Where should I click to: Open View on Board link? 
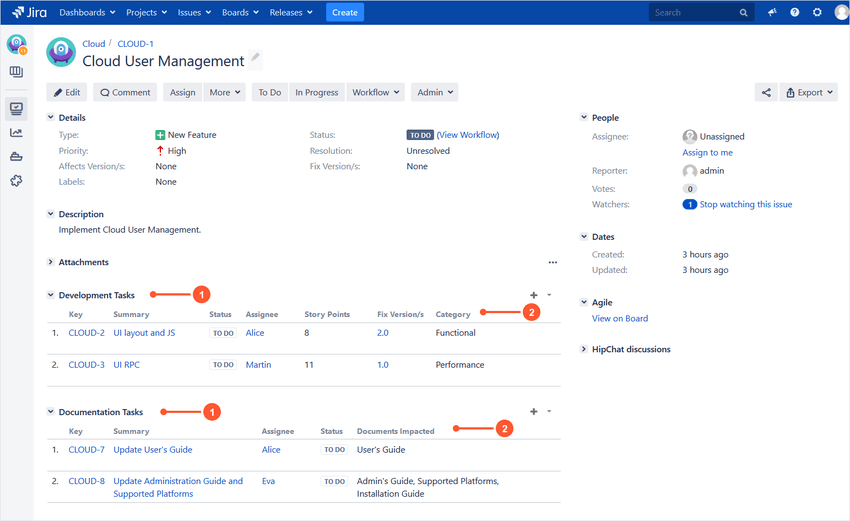[620, 319]
